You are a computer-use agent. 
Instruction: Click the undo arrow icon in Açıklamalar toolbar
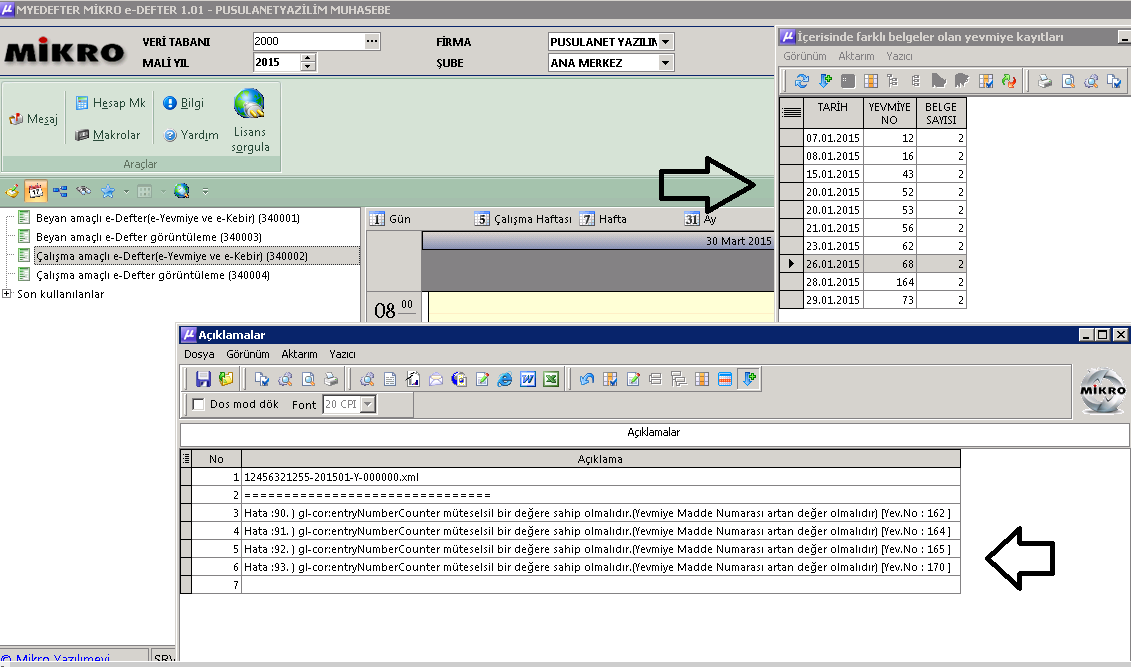coord(586,379)
